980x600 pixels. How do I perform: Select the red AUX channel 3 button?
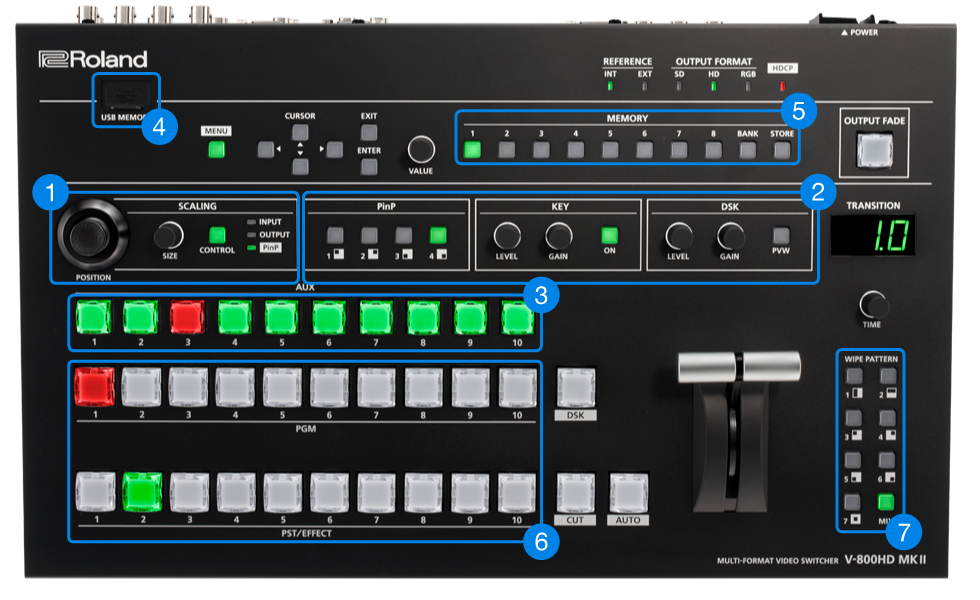click(188, 317)
